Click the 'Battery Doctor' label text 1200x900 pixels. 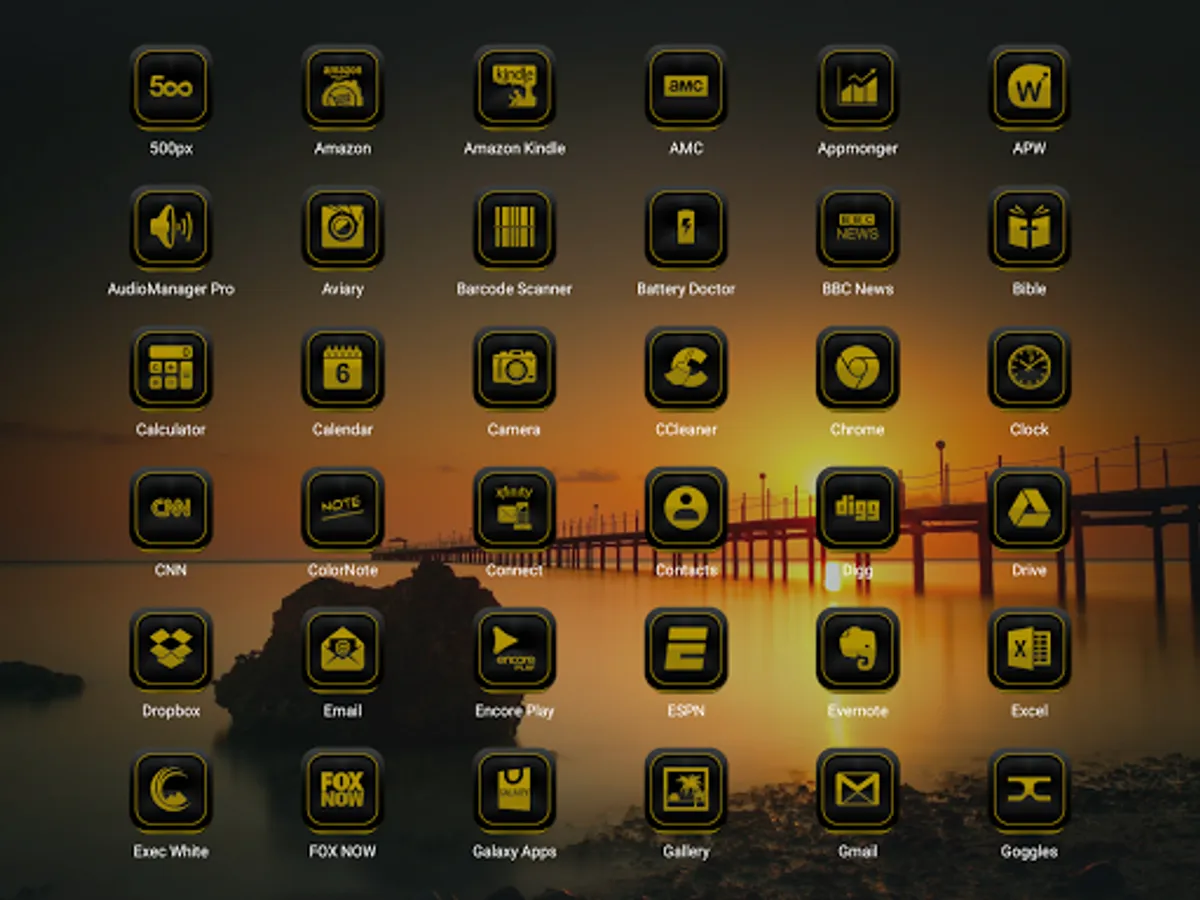686,289
